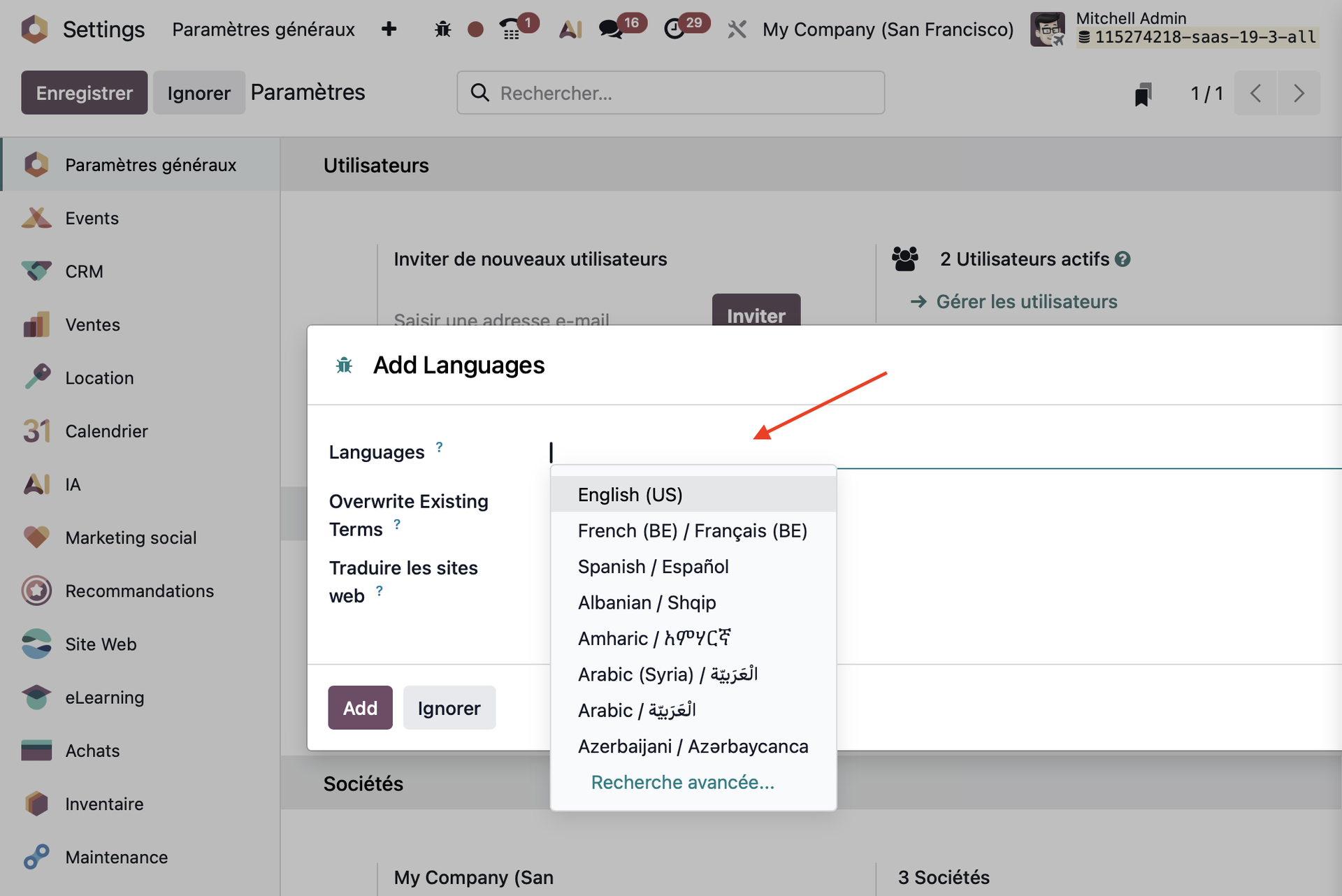Select English (US) from language list
The image size is (1342, 896).
point(693,495)
